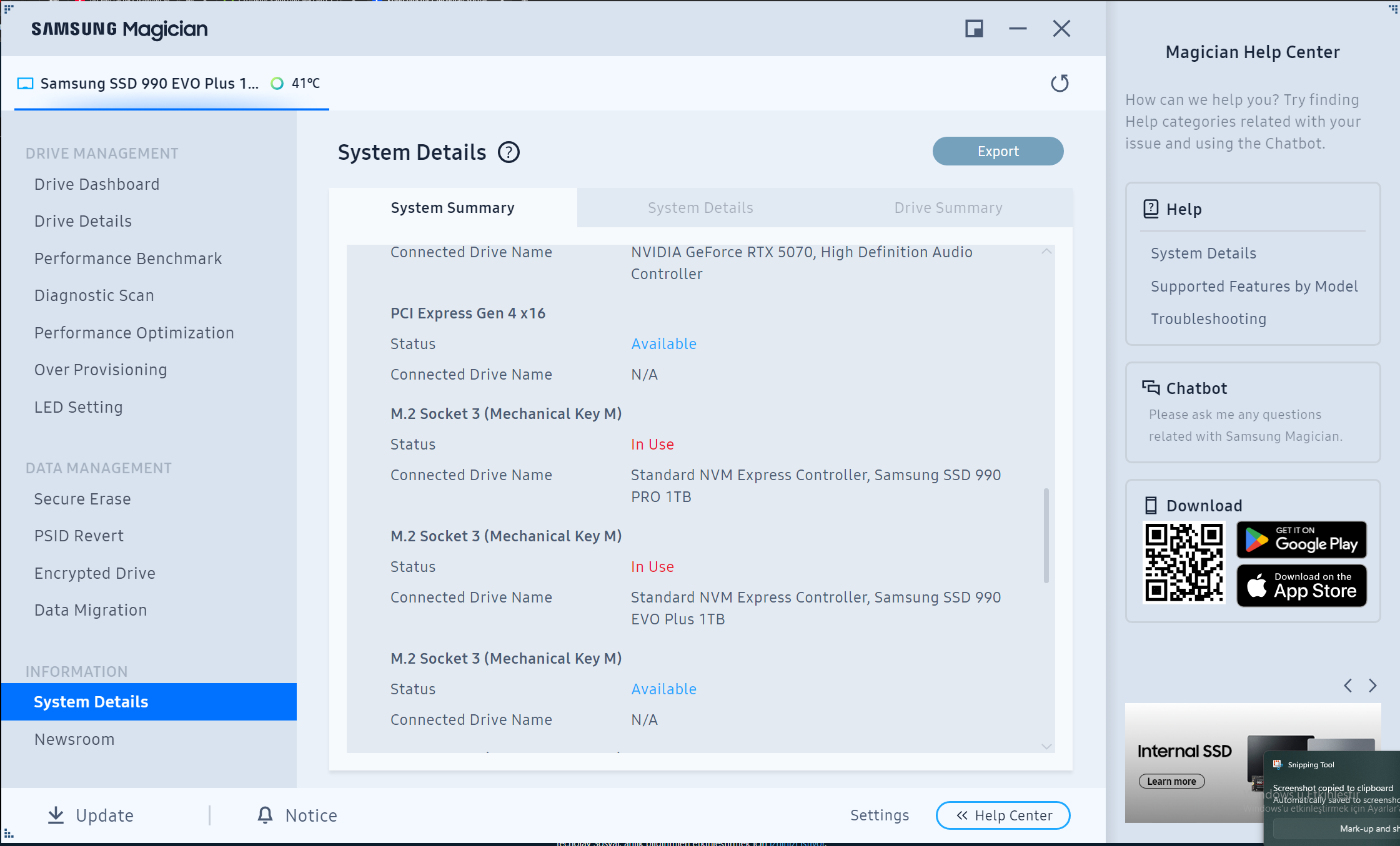Open Settings at the bottom bar
The image size is (1400, 846).
click(x=880, y=815)
